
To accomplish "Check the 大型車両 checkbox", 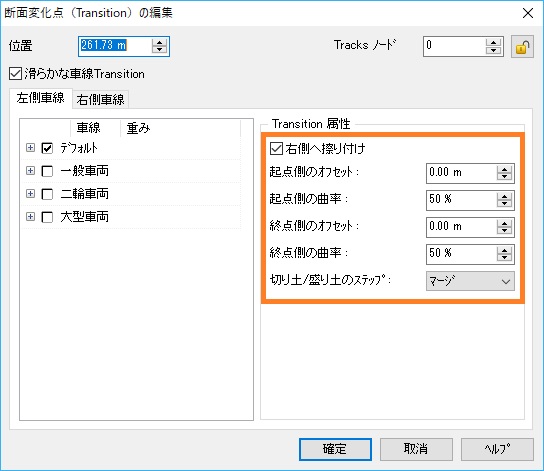I will 47,217.
